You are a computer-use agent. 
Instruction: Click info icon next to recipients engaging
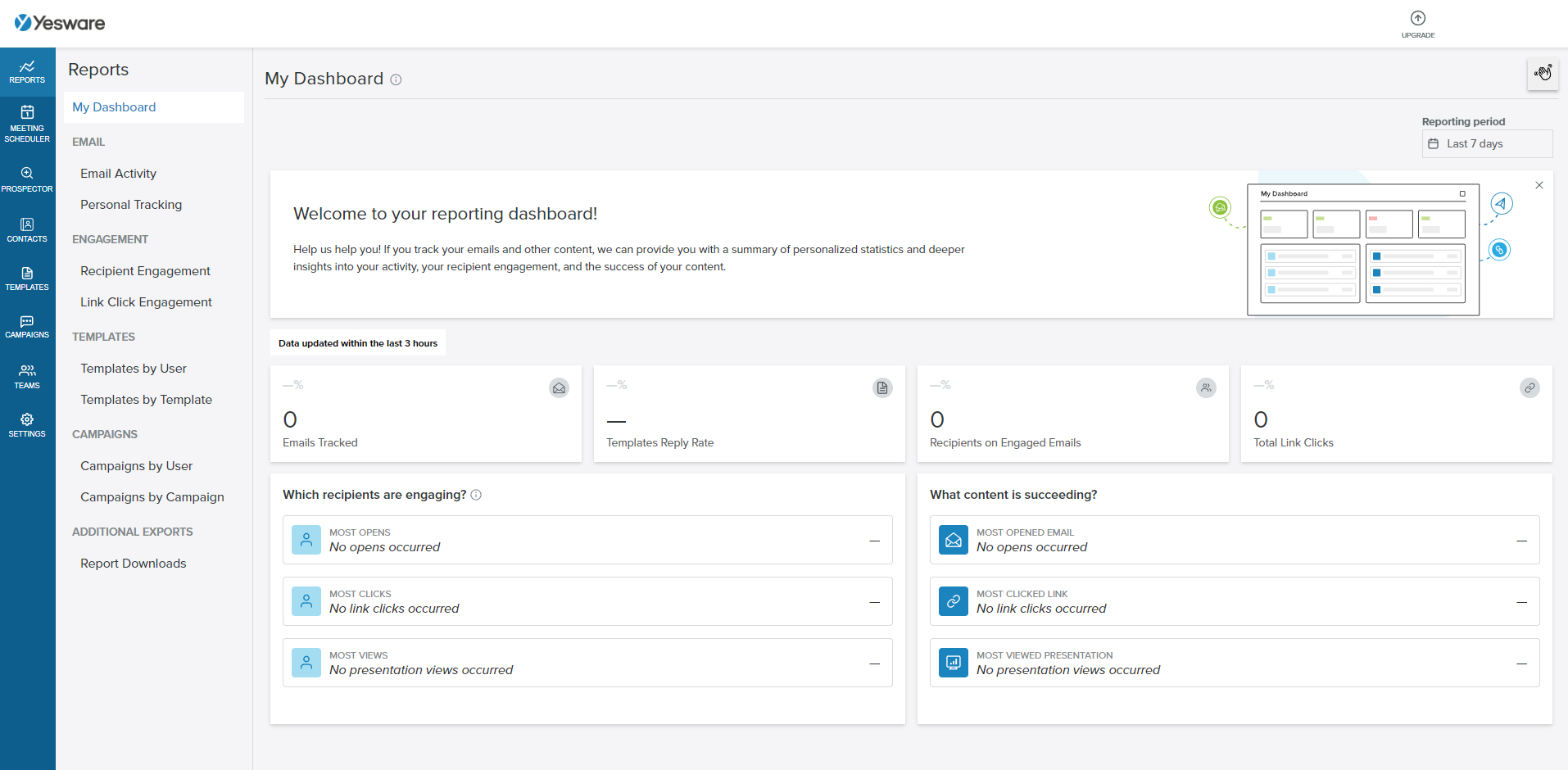pyautogui.click(x=476, y=495)
